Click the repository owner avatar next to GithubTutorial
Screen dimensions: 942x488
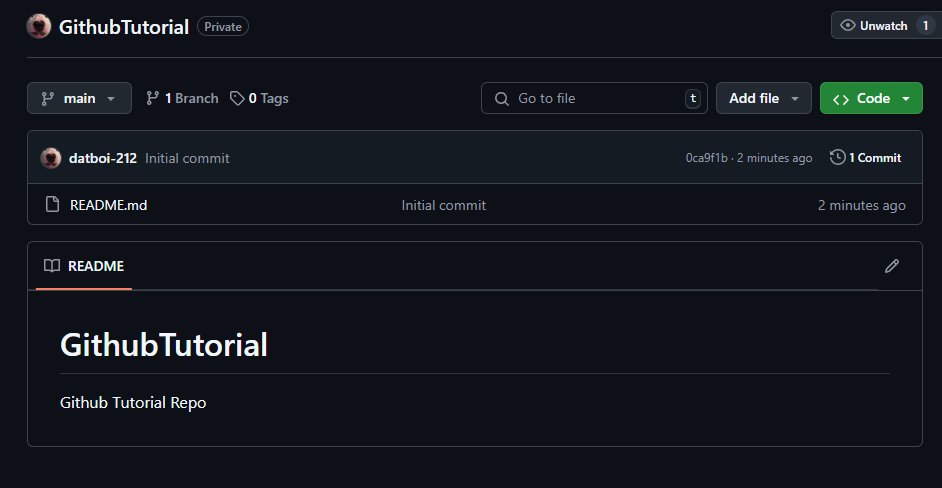coord(39,27)
